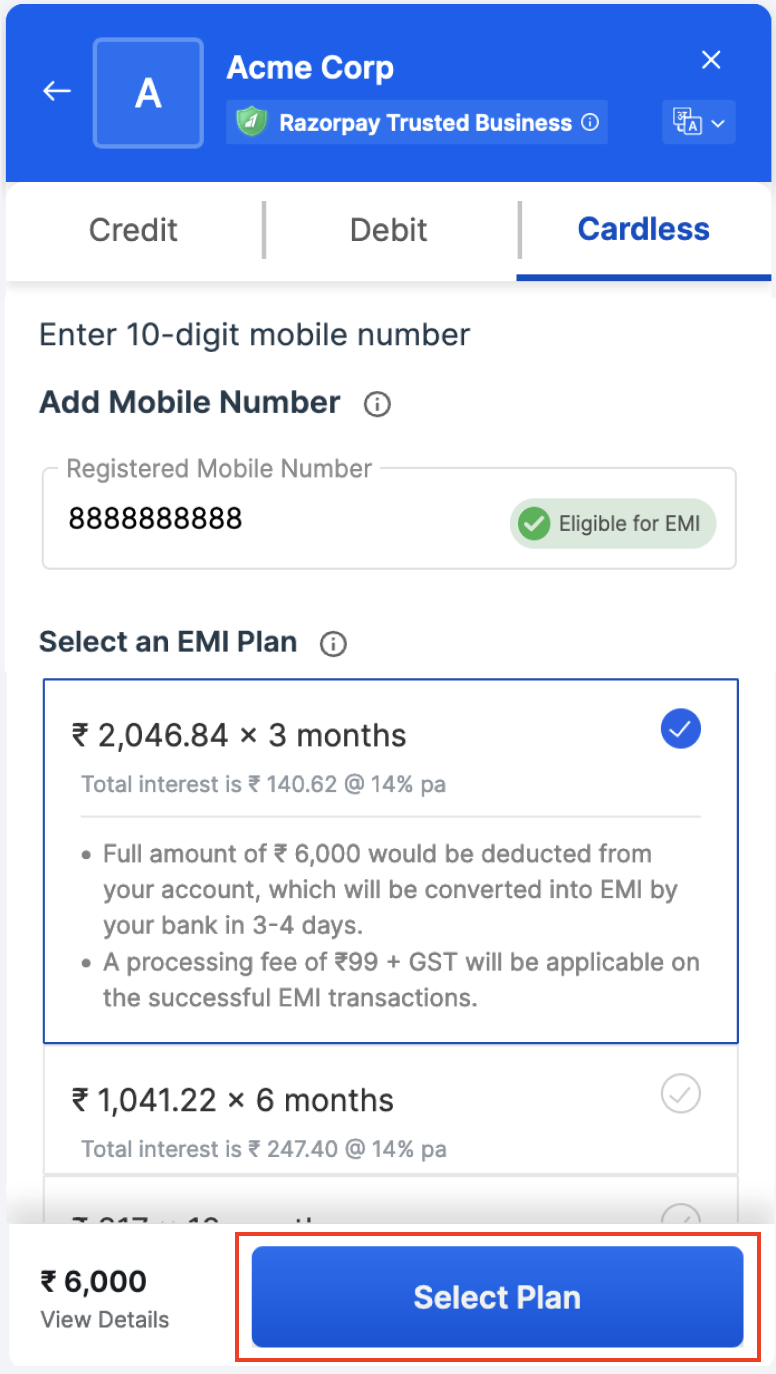Click info icon beside Select an EMI Plan

point(332,644)
